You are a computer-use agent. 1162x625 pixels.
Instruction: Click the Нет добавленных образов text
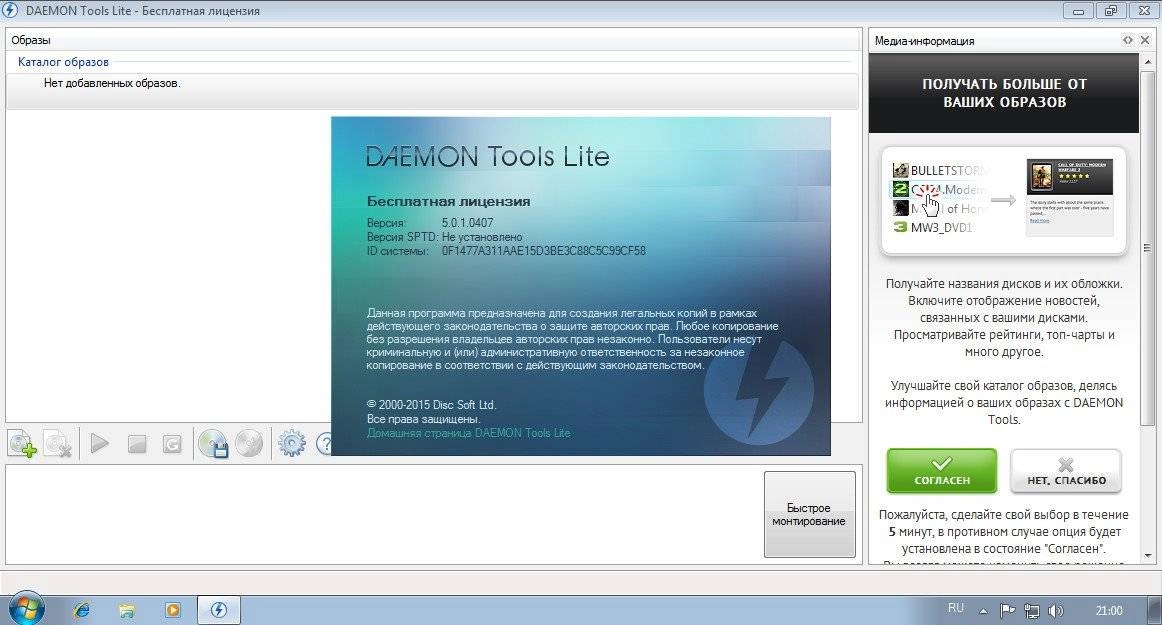[112, 83]
